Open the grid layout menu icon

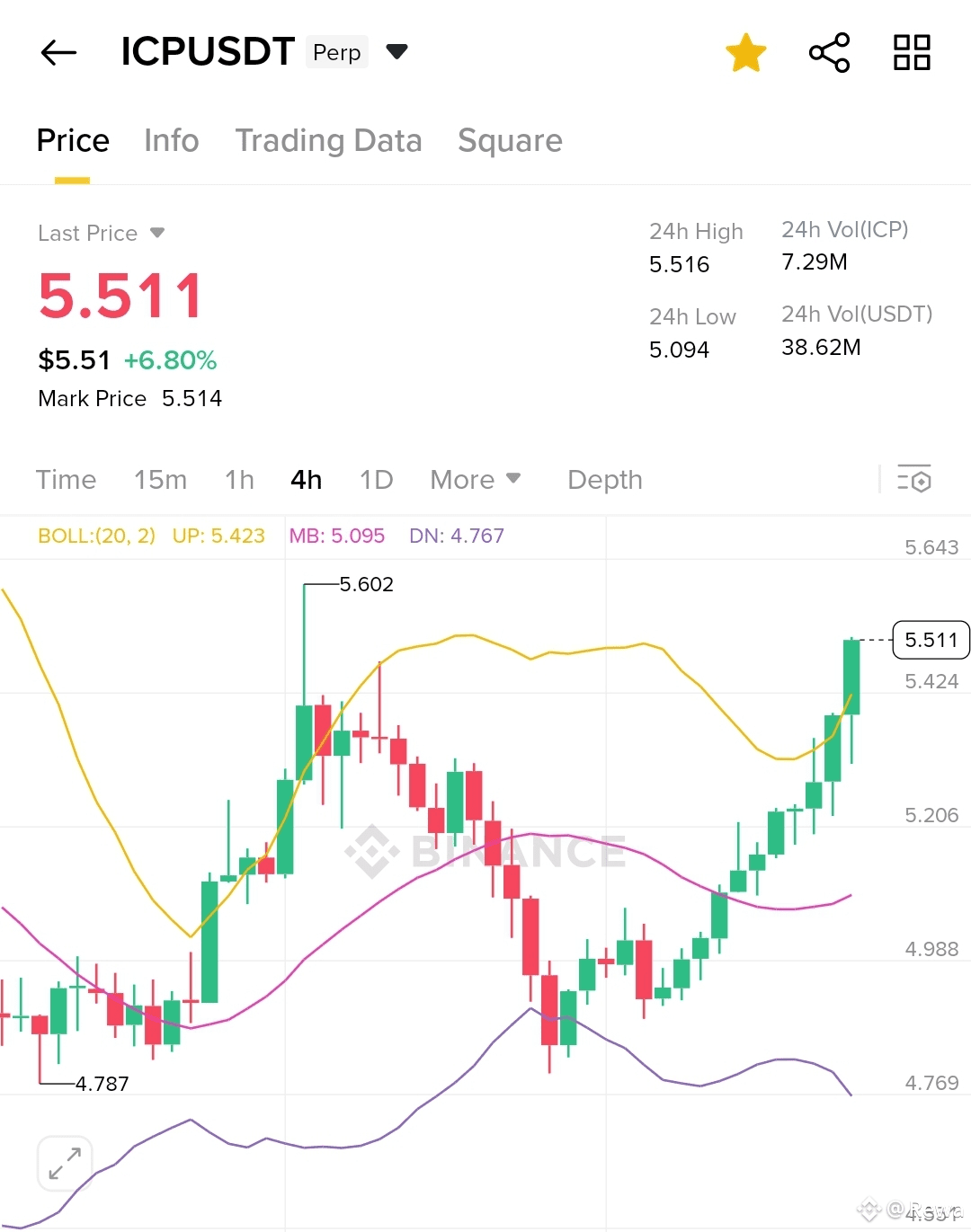(x=912, y=53)
